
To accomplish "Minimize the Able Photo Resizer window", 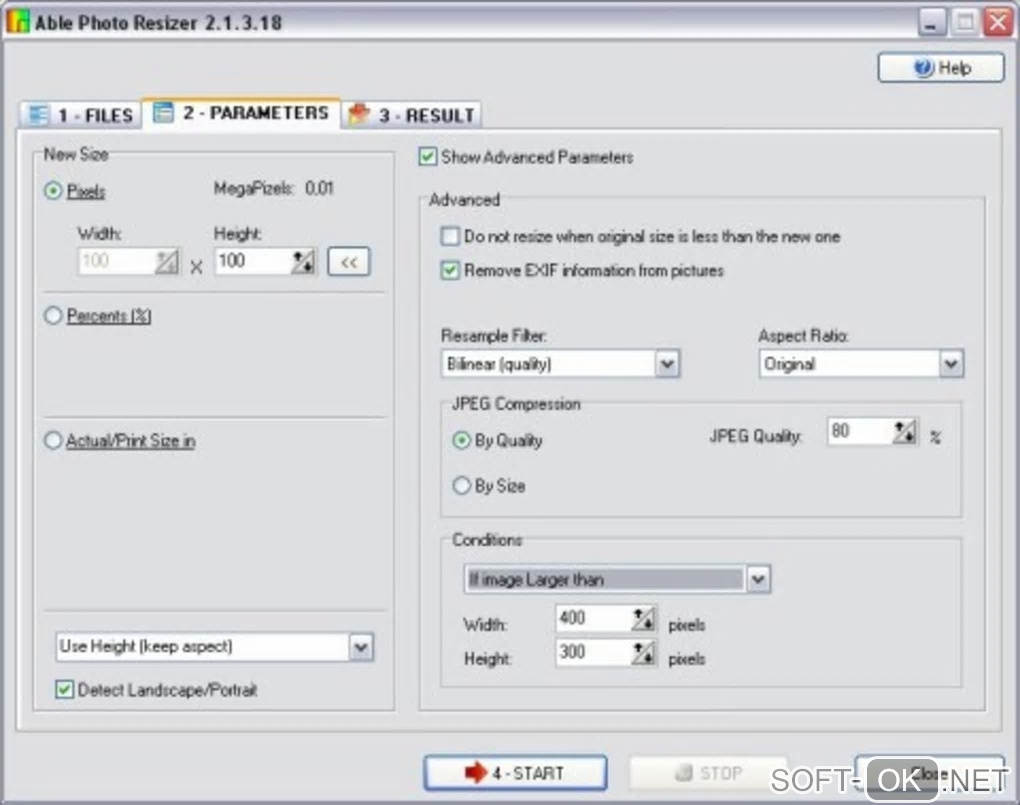I will pos(932,23).
